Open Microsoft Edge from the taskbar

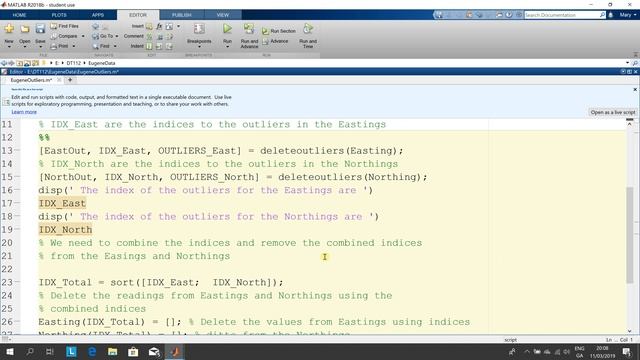(x=92, y=351)
